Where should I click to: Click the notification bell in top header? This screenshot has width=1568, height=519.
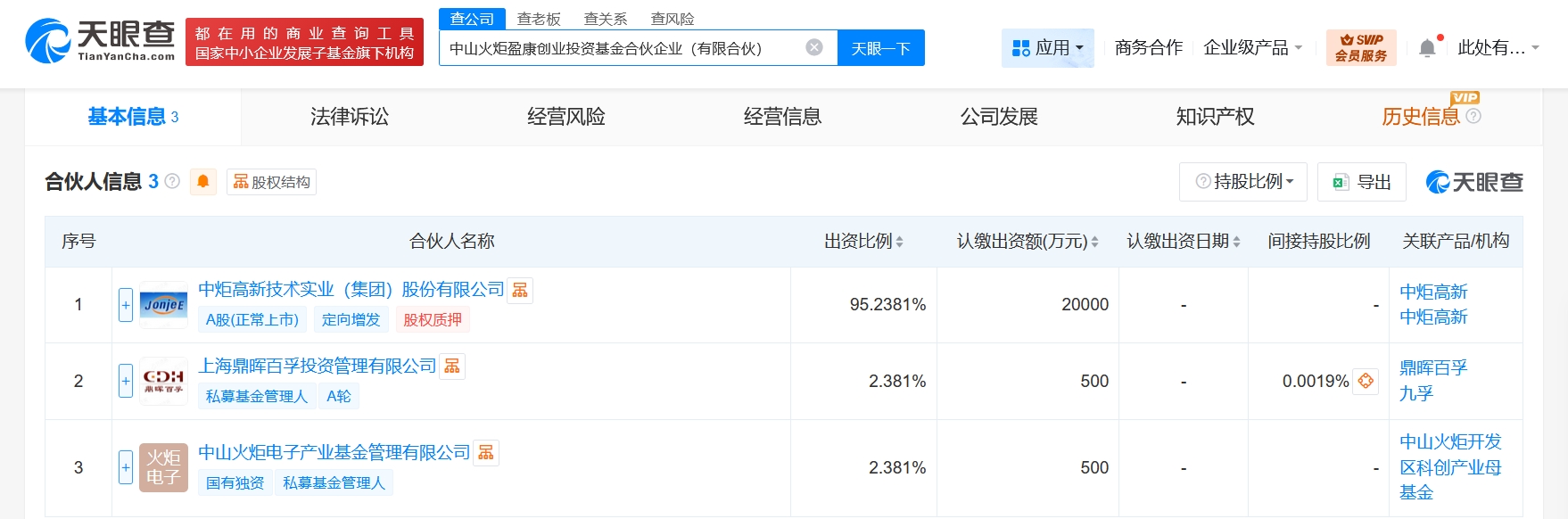pos(1427,48)
